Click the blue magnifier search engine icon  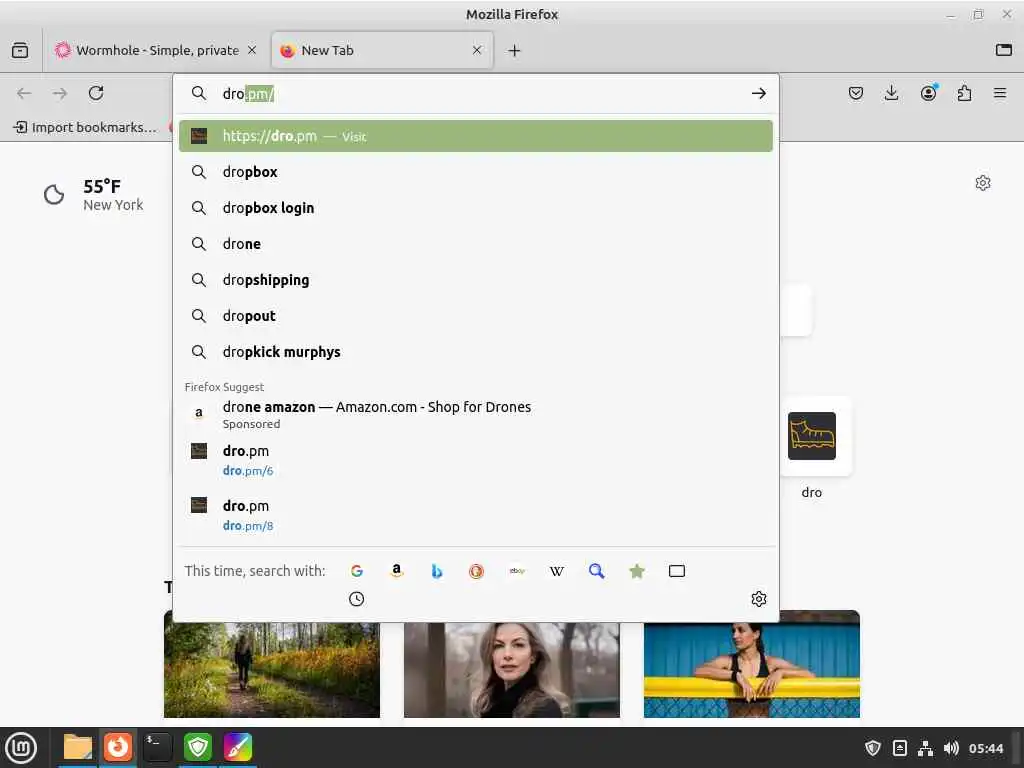click(x=596, y=571)
